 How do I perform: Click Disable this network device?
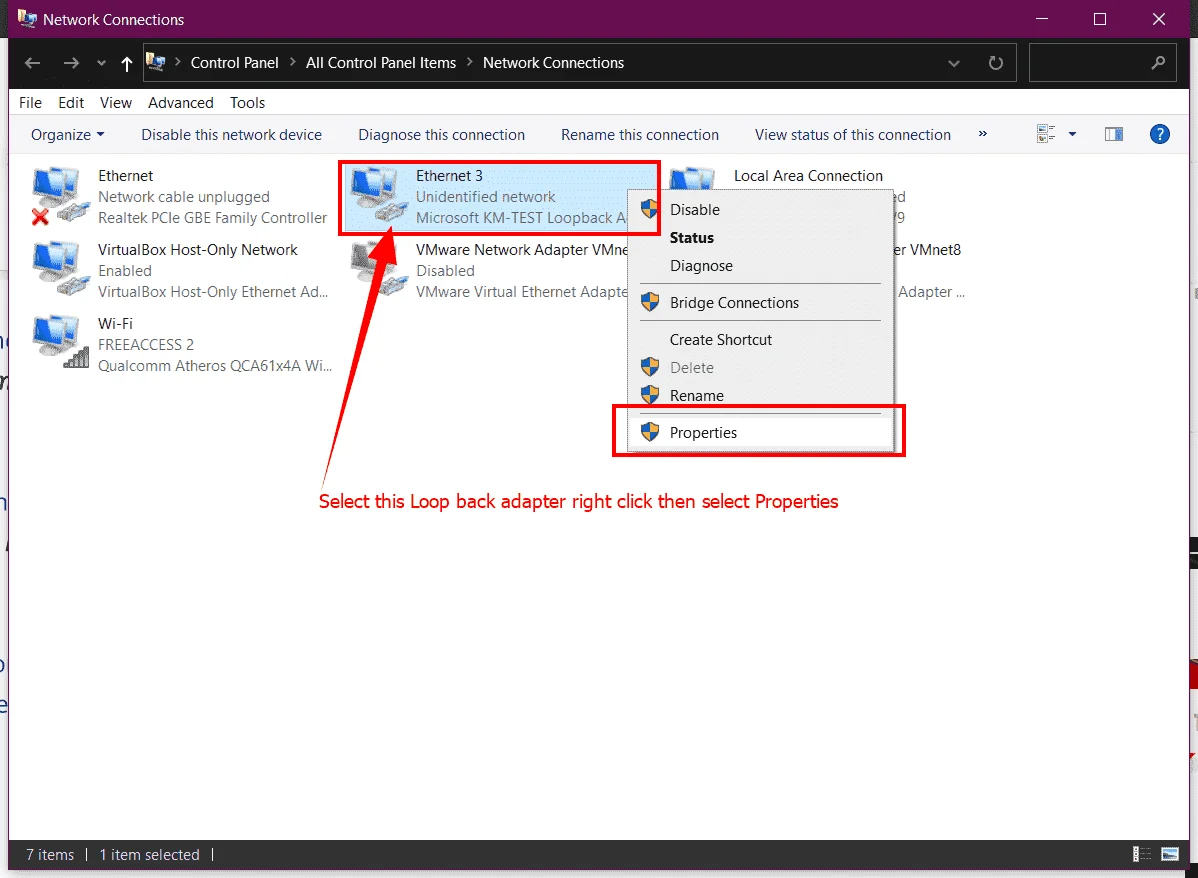(232, 134)
